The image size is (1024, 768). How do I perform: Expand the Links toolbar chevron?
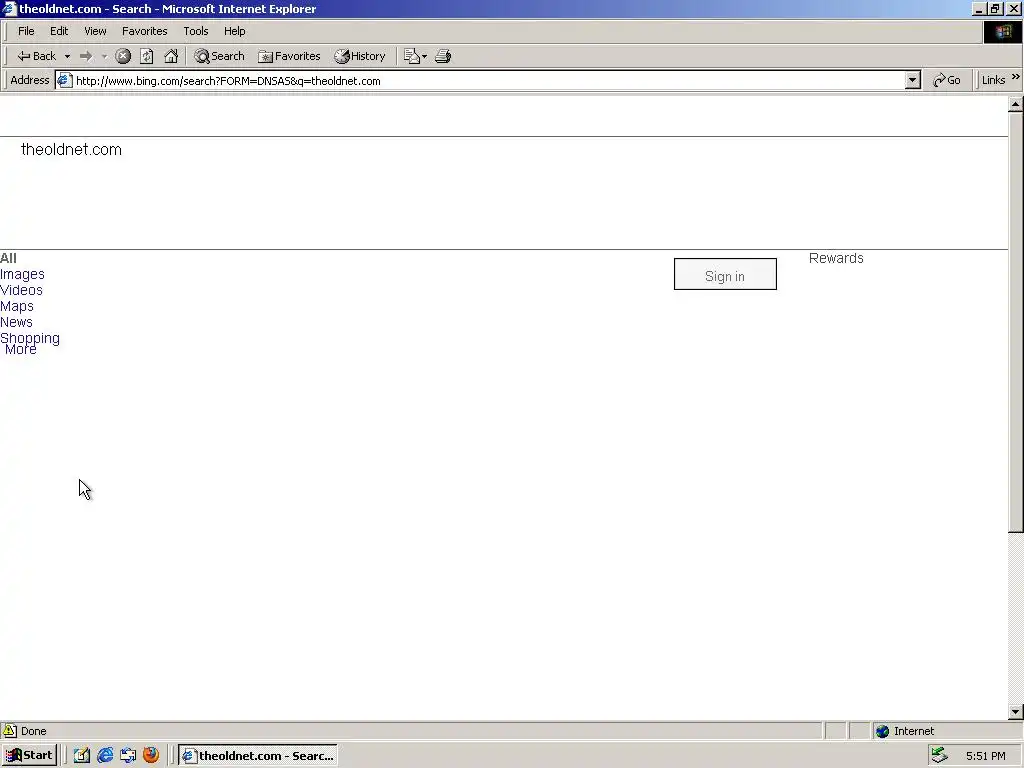point(1016,78)
